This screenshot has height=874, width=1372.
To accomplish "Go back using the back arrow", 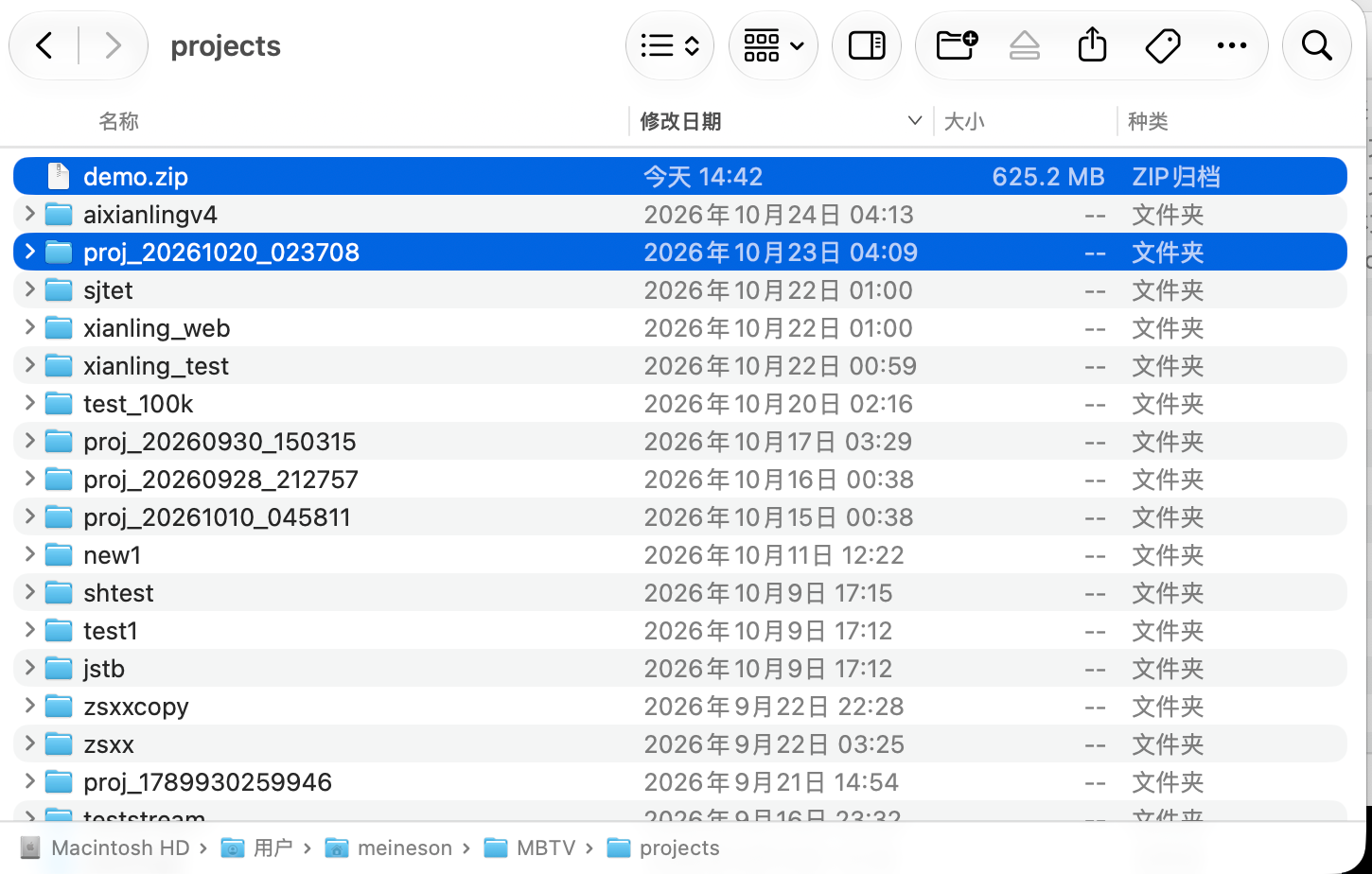I will pyautogui.click(x=44, y=45).
